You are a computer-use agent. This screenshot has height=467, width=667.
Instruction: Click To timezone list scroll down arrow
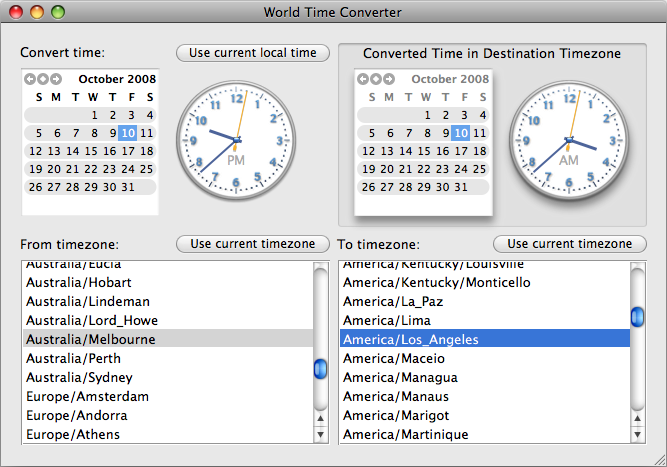(637, 435)
